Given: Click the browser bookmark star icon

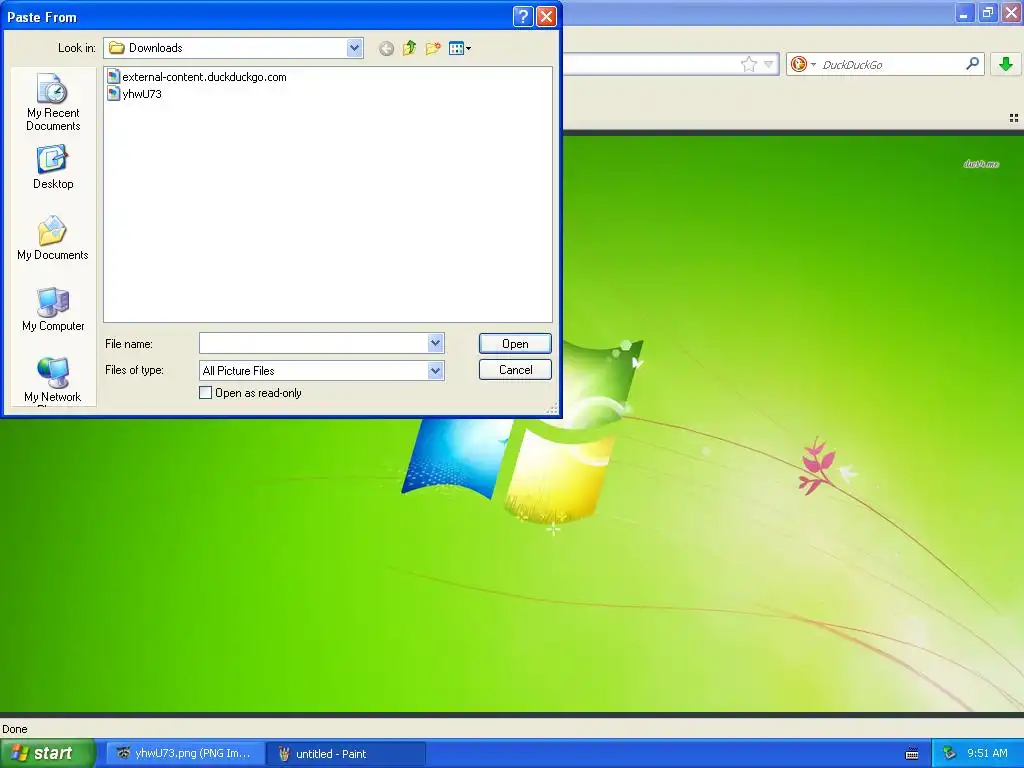Looking at the screenshot, I should [748, 64].
